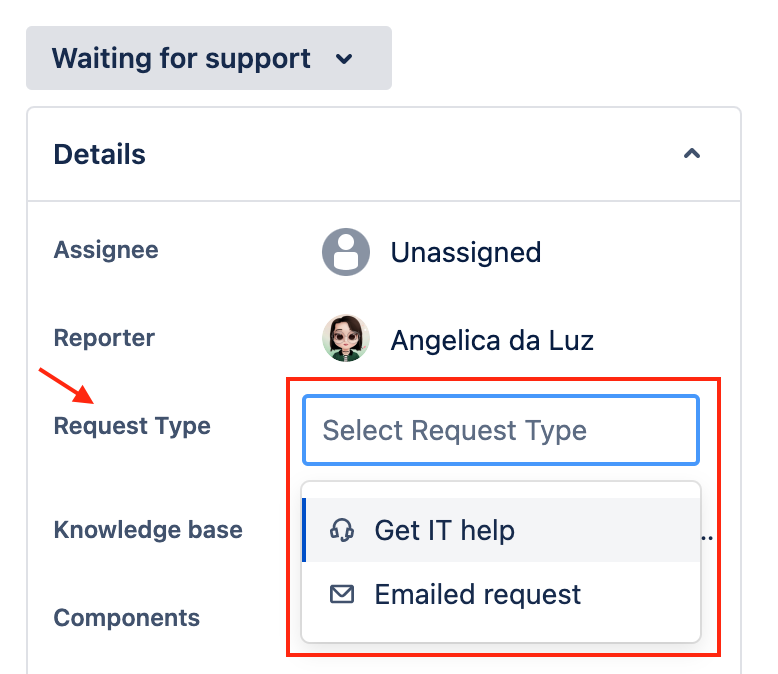Collapse the Details panel using its chevron
Viewport: 778px width, 674px height.
coord(691,154)
